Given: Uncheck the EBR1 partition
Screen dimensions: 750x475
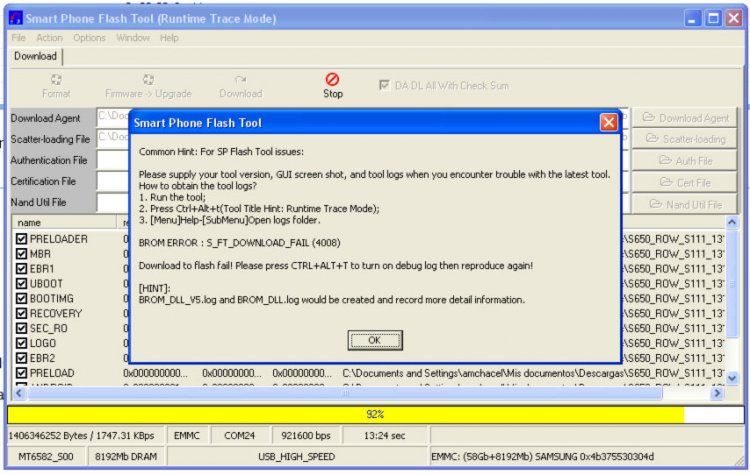Looking at the screenshot, I should tap(21, 268).
